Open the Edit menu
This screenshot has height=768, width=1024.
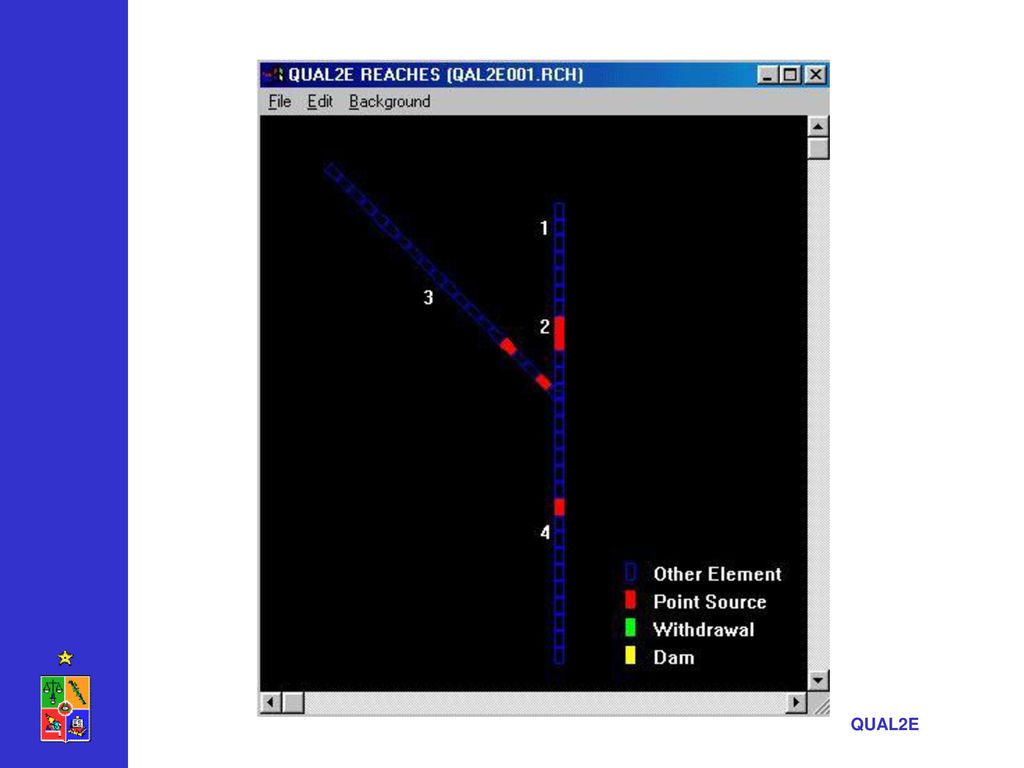tap(320, 102)
